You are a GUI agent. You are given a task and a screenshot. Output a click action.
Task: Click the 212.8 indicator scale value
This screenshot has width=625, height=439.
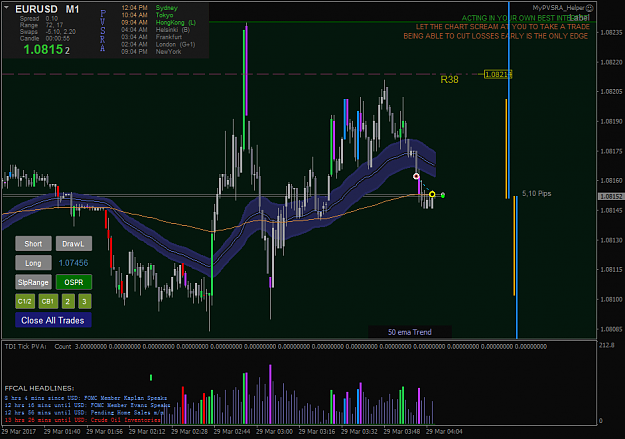click(x=606, y=345)
